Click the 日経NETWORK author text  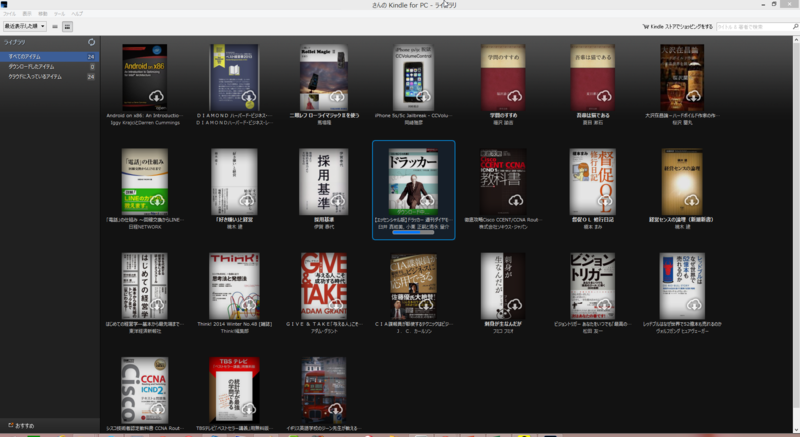[x=145, y=227]
